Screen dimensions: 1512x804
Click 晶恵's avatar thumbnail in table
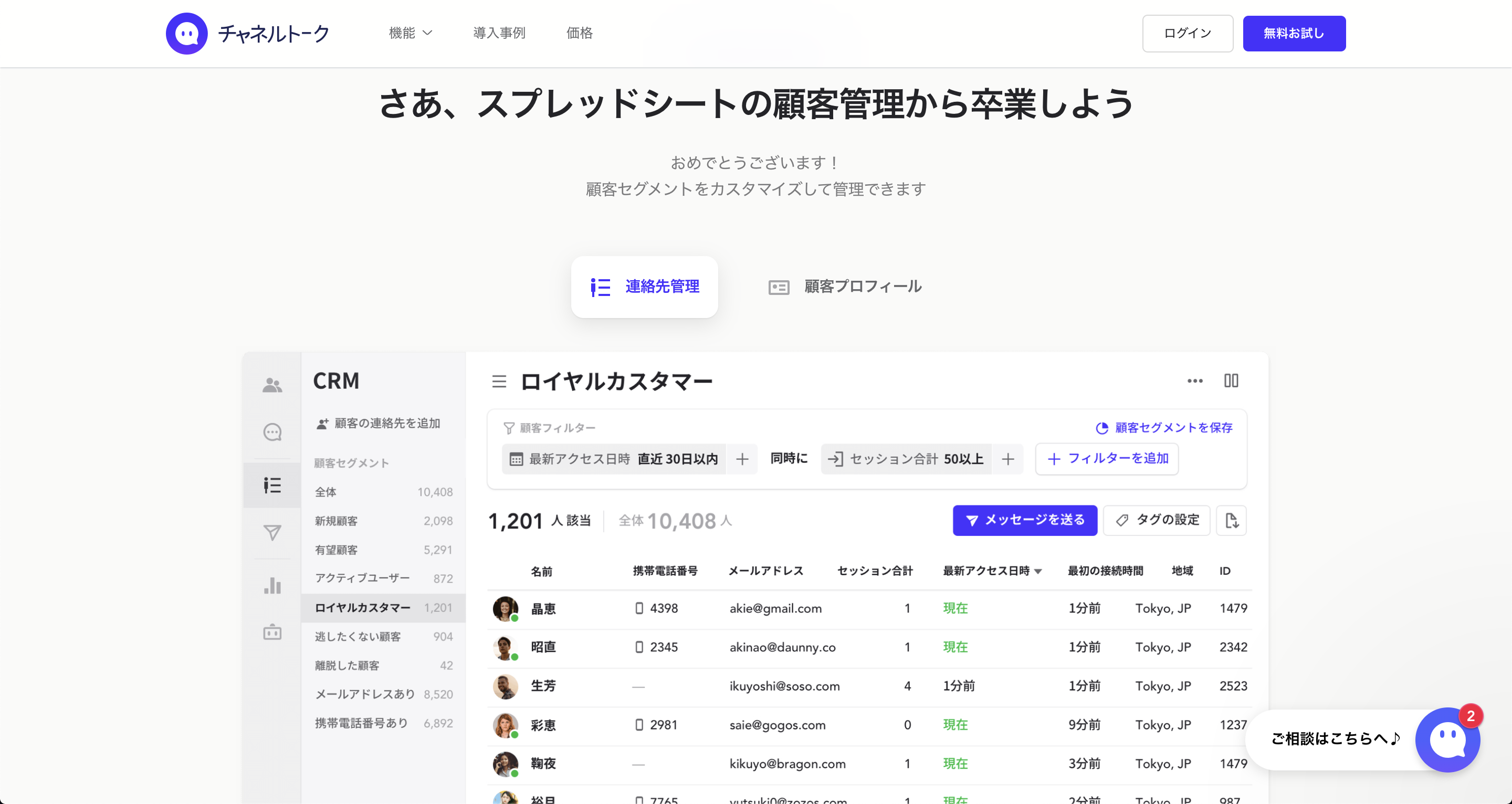click(505, 609)
